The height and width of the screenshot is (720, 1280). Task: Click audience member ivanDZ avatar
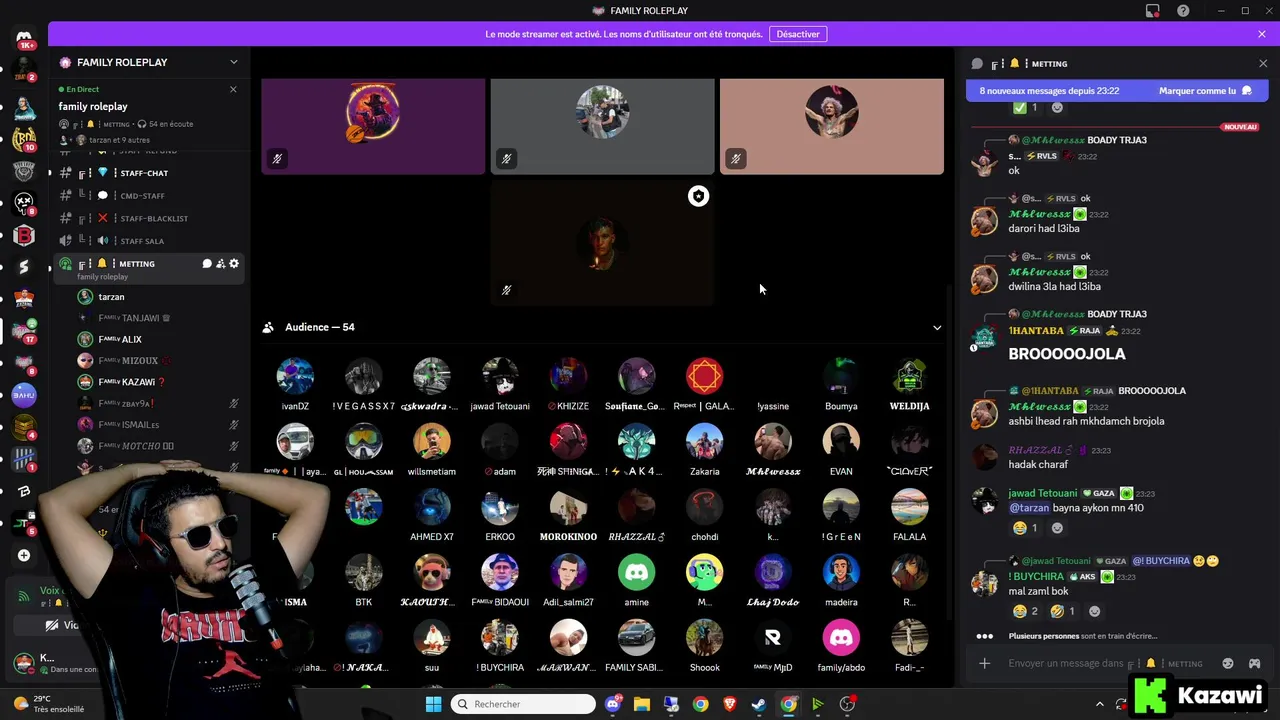(x=295, y=377)
